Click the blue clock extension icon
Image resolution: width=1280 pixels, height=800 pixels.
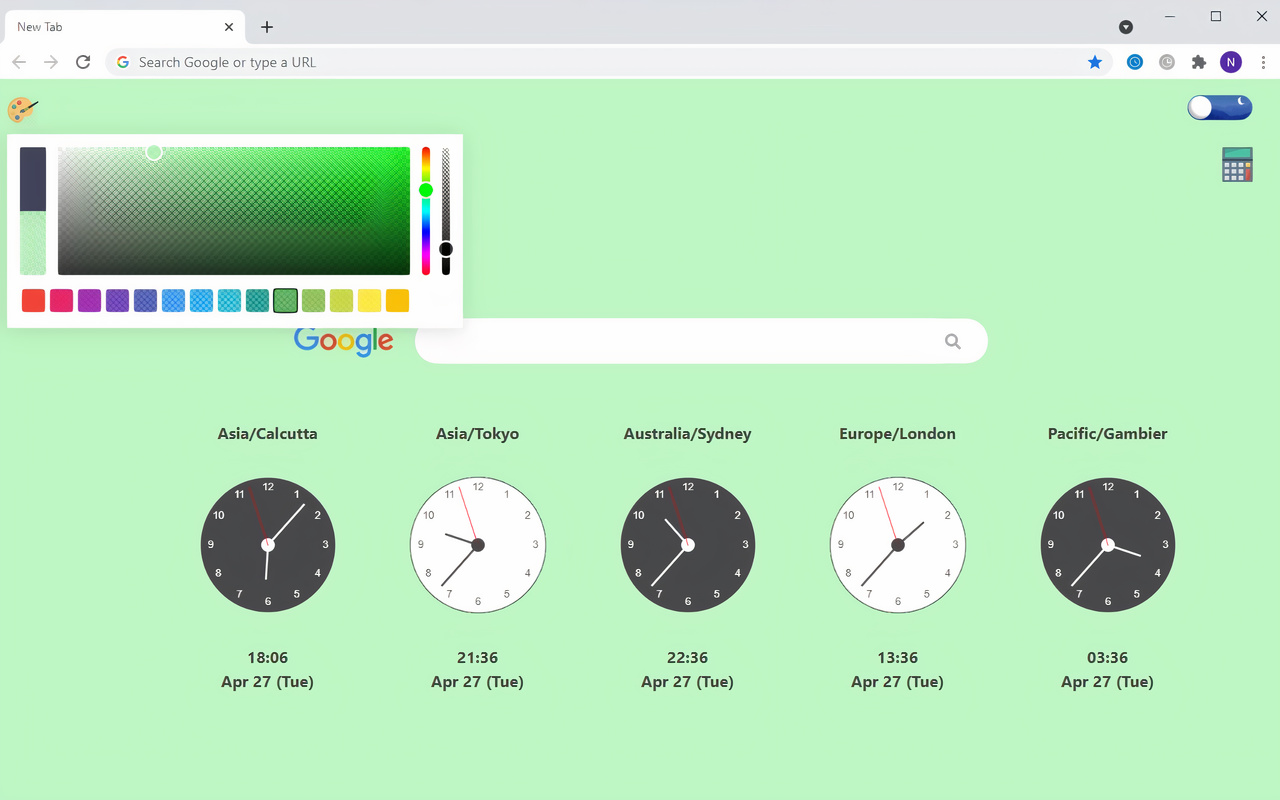pyautogui.click(x=1135, y=61)
